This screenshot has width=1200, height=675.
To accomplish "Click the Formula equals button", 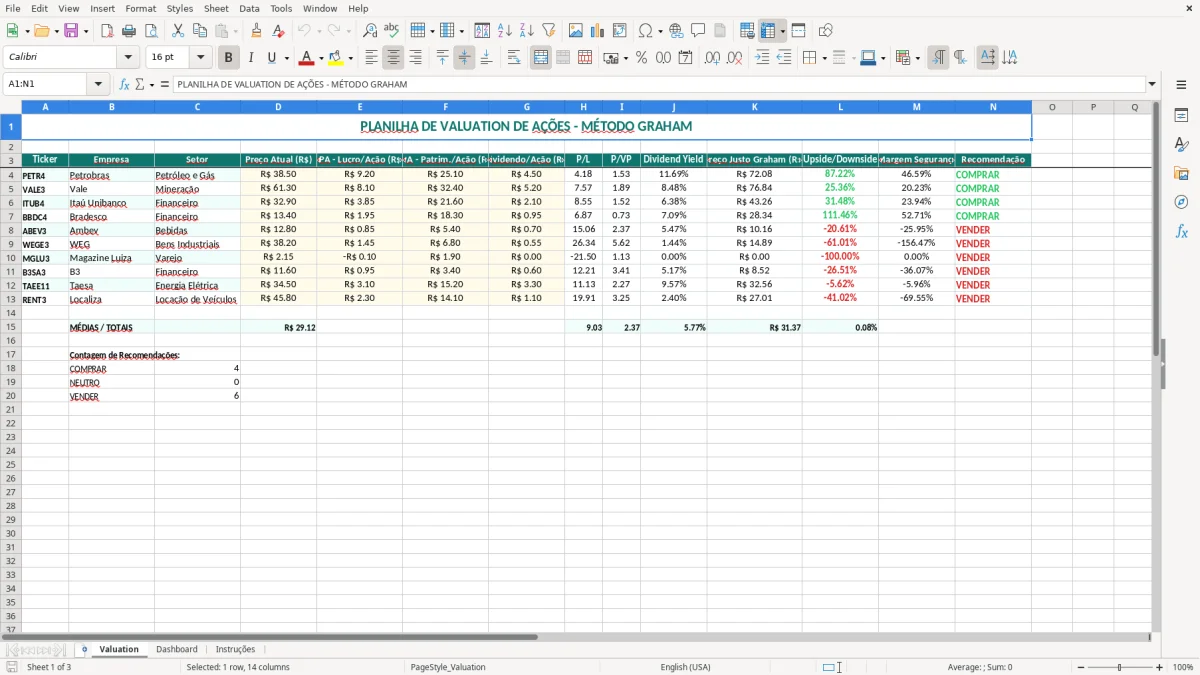I will point(165,85).
